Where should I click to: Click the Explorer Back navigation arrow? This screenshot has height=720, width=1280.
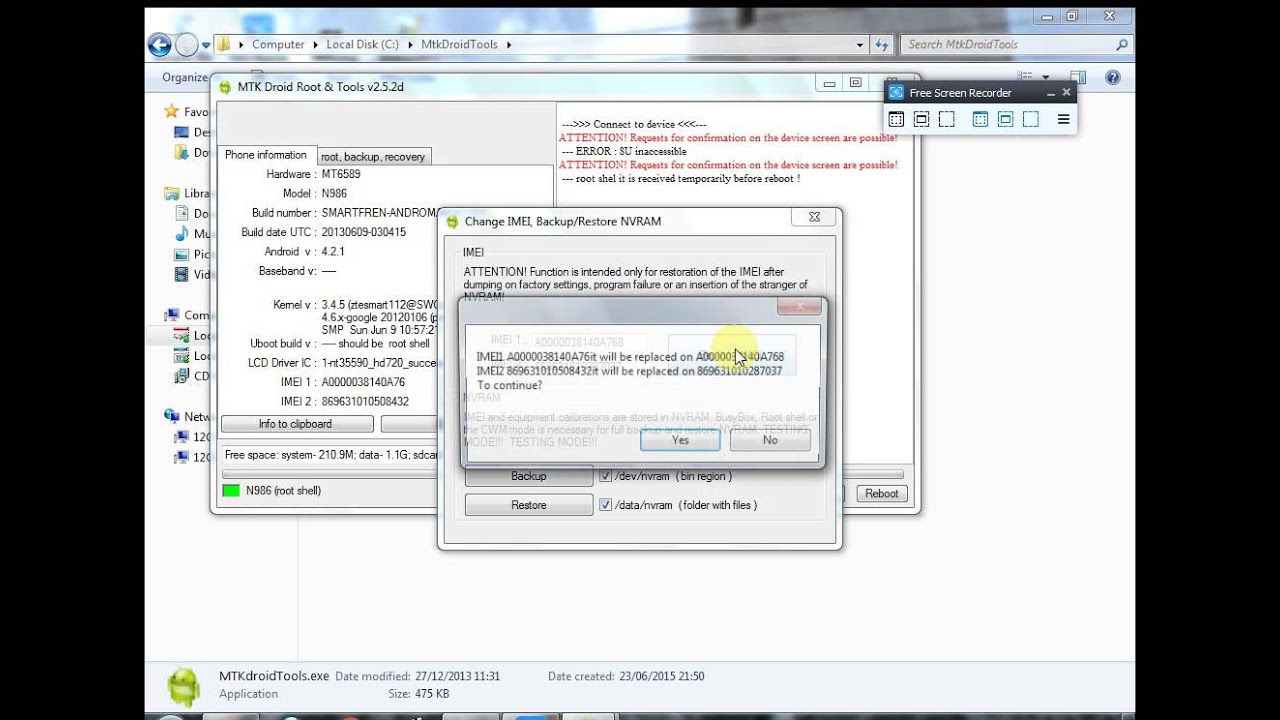pos(159,44)
